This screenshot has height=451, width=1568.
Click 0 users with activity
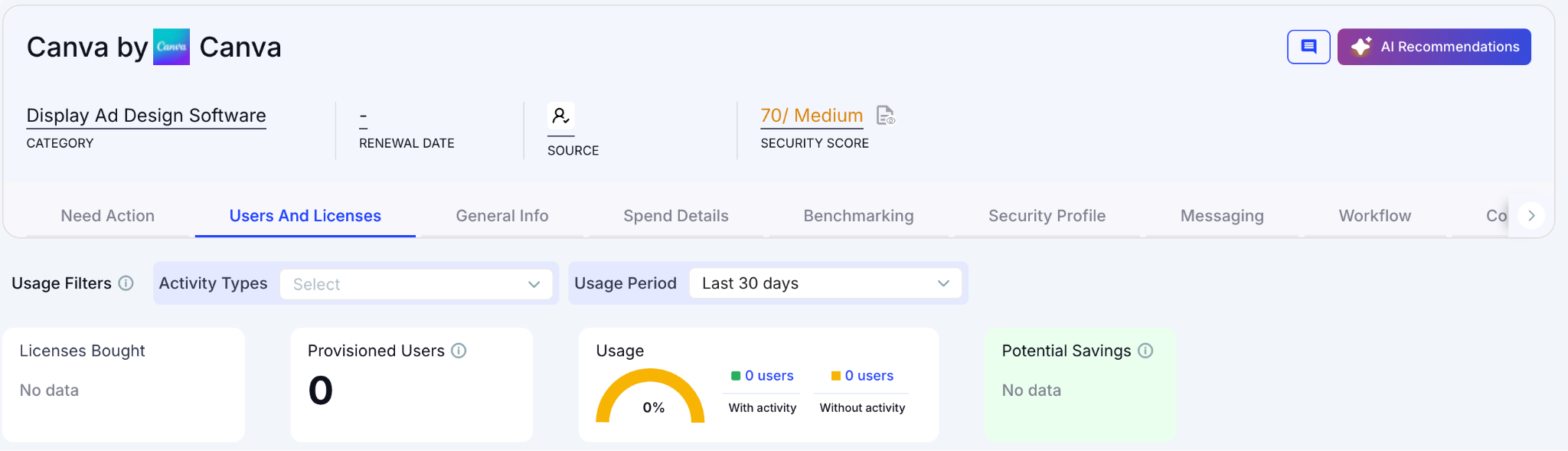[769, 376]
